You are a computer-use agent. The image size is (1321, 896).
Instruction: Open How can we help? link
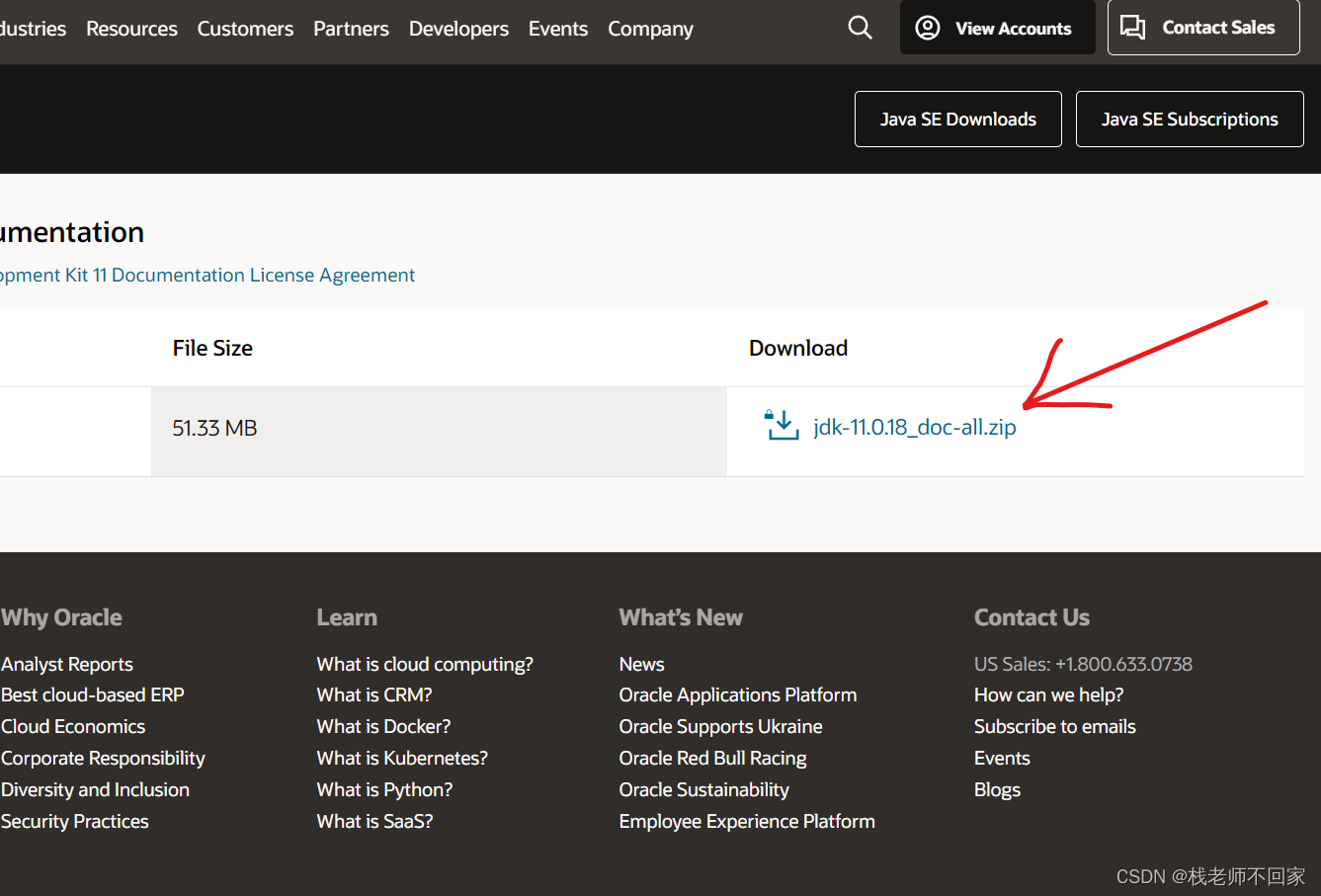click(1049, 695)
